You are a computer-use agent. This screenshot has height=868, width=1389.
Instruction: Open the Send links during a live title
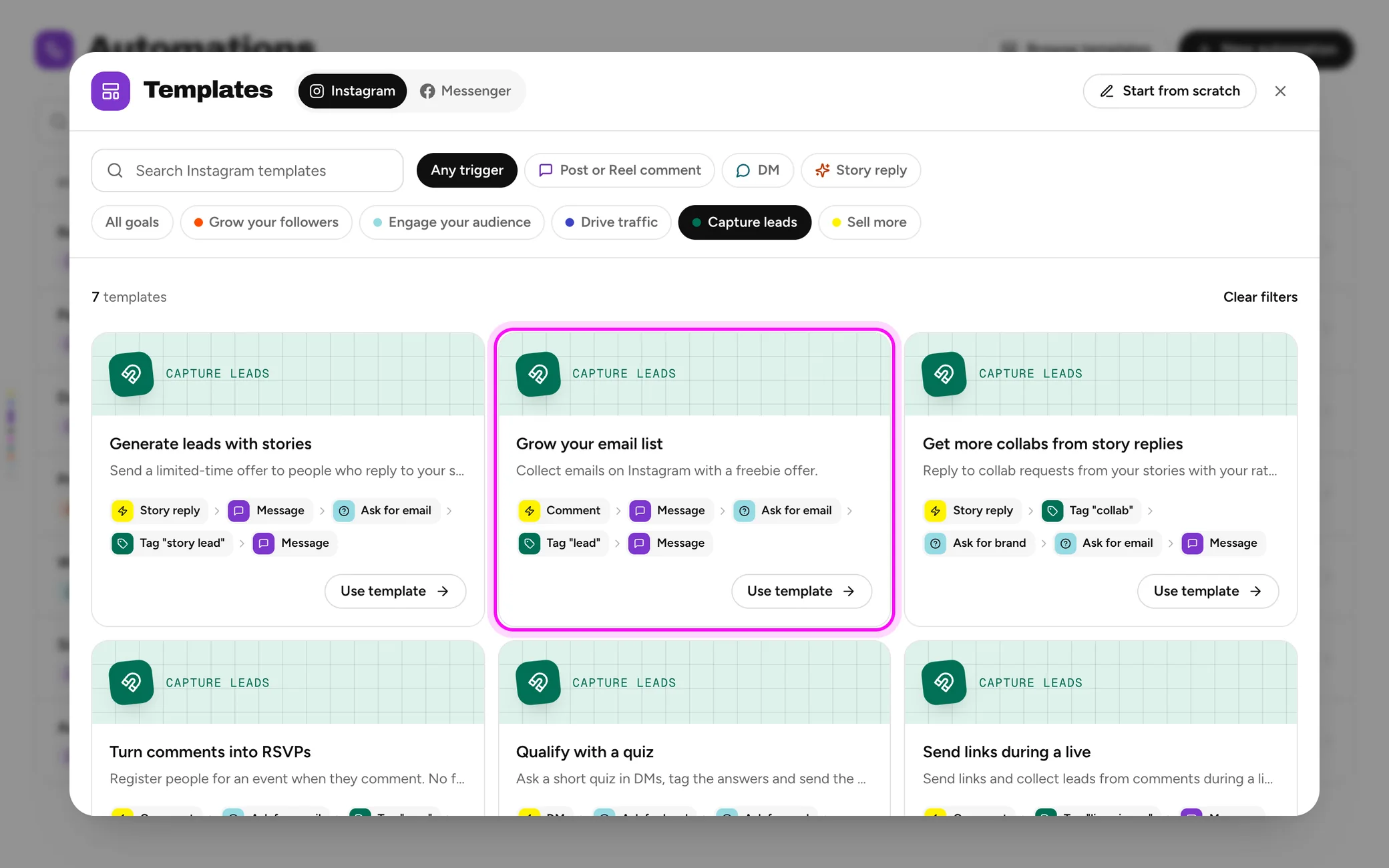(1006, 752)
